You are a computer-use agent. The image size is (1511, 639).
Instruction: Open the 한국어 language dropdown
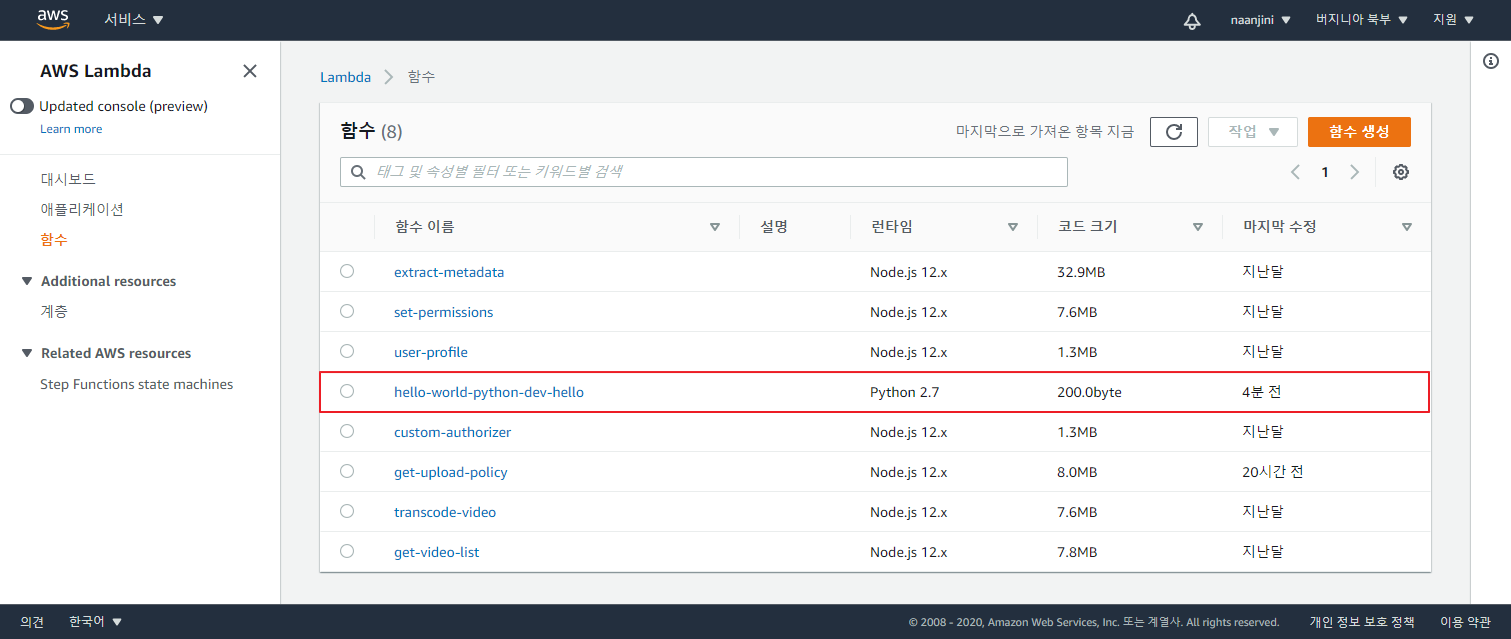point(95,622)
